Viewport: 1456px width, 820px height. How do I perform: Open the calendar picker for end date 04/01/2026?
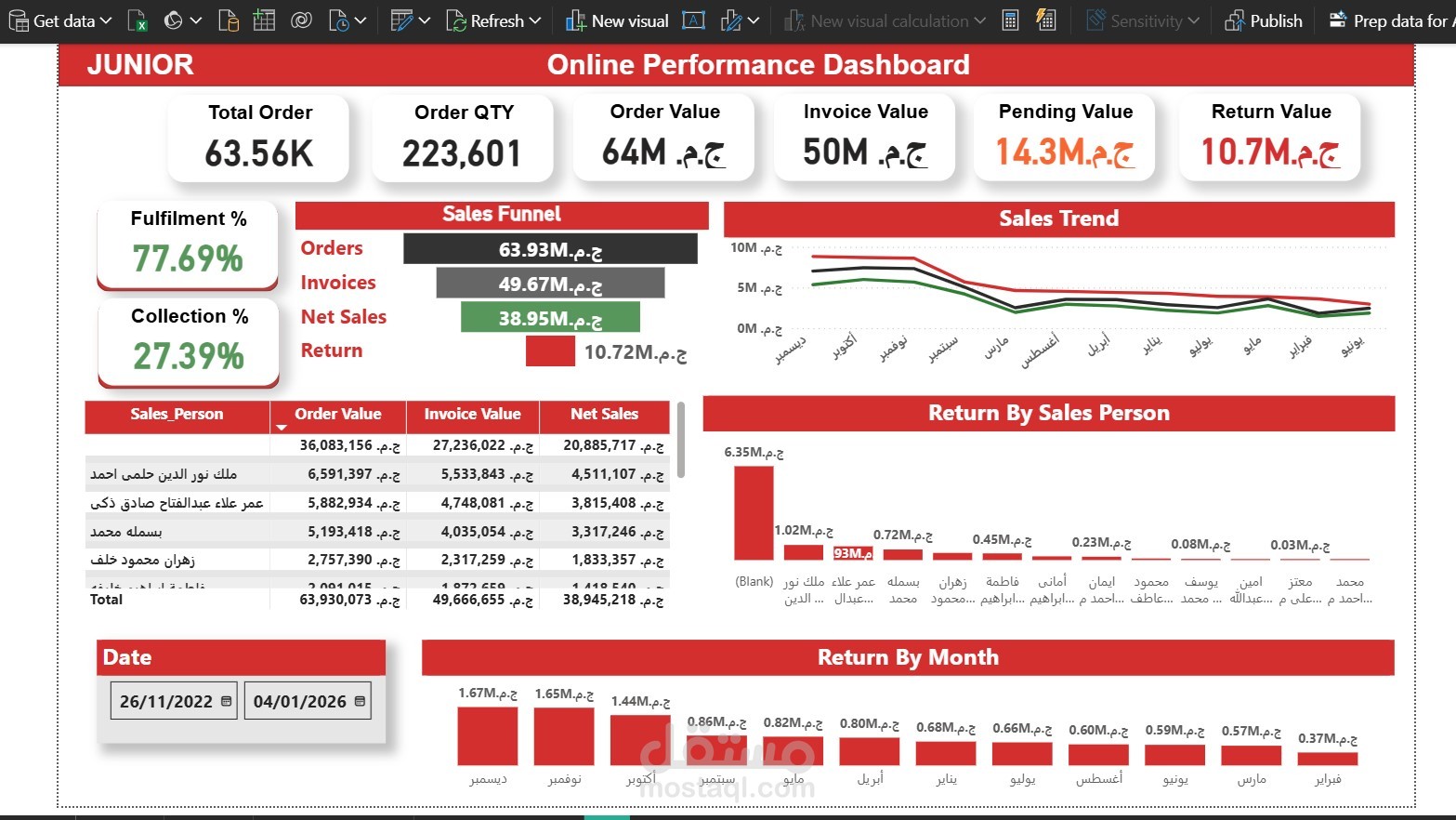point(360,701)
